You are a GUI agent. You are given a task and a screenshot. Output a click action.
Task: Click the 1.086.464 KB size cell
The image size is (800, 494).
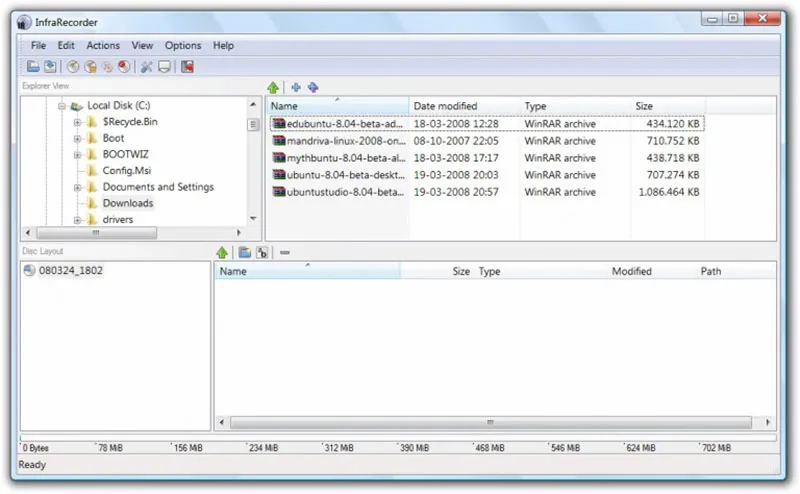point(669,192)
